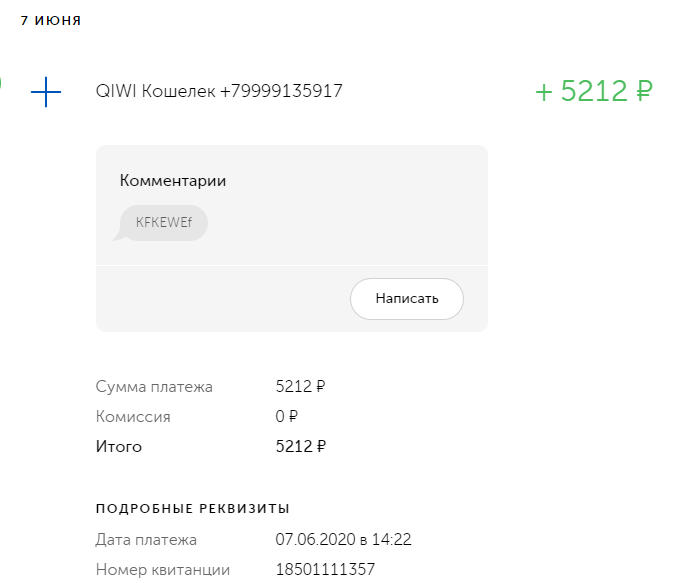
Task: Click the 7 ИЮНЯ date header
Action: point(51,20)
